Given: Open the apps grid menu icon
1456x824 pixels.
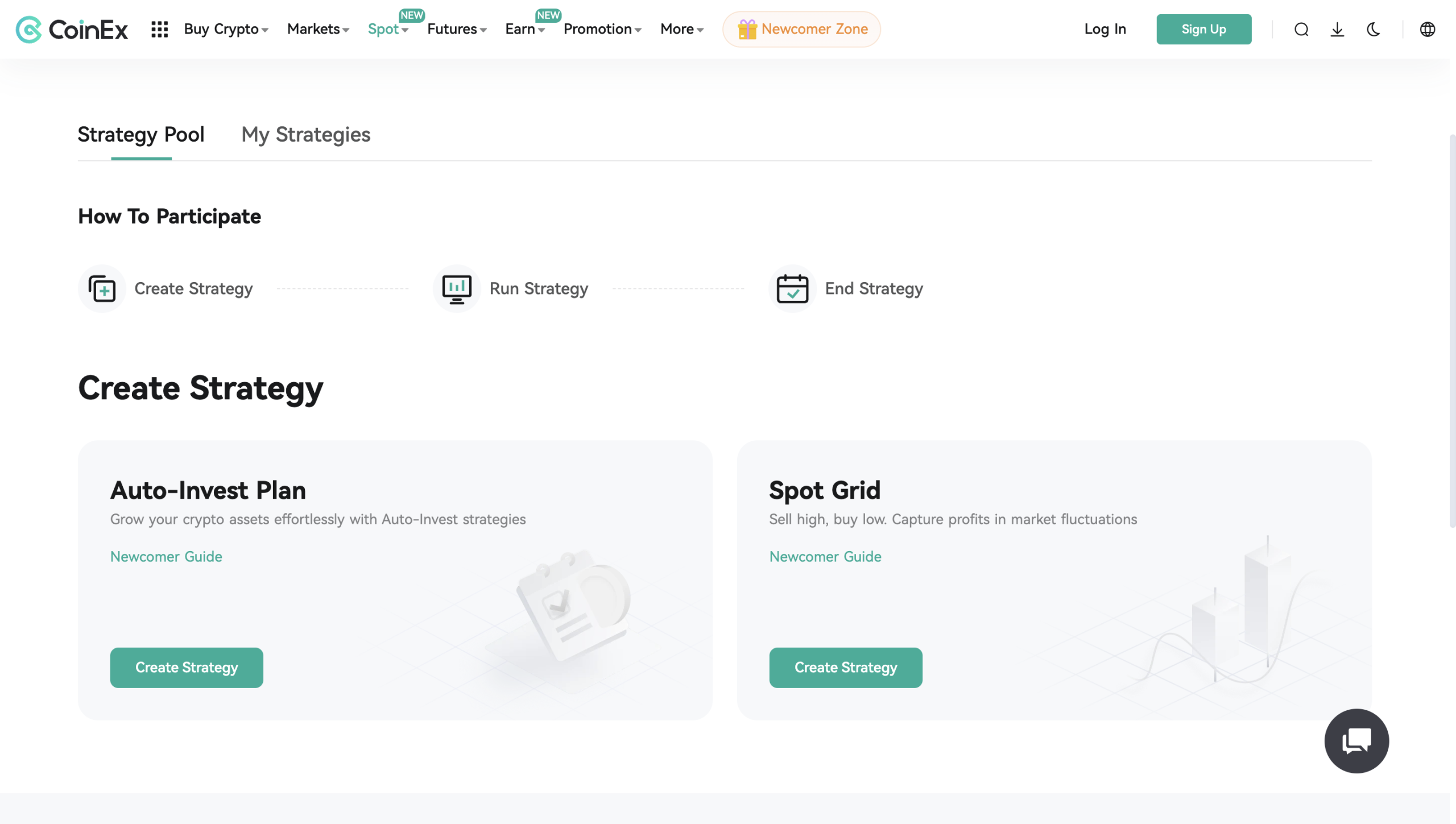Looking at the screenshot, I should pos(160,30).
